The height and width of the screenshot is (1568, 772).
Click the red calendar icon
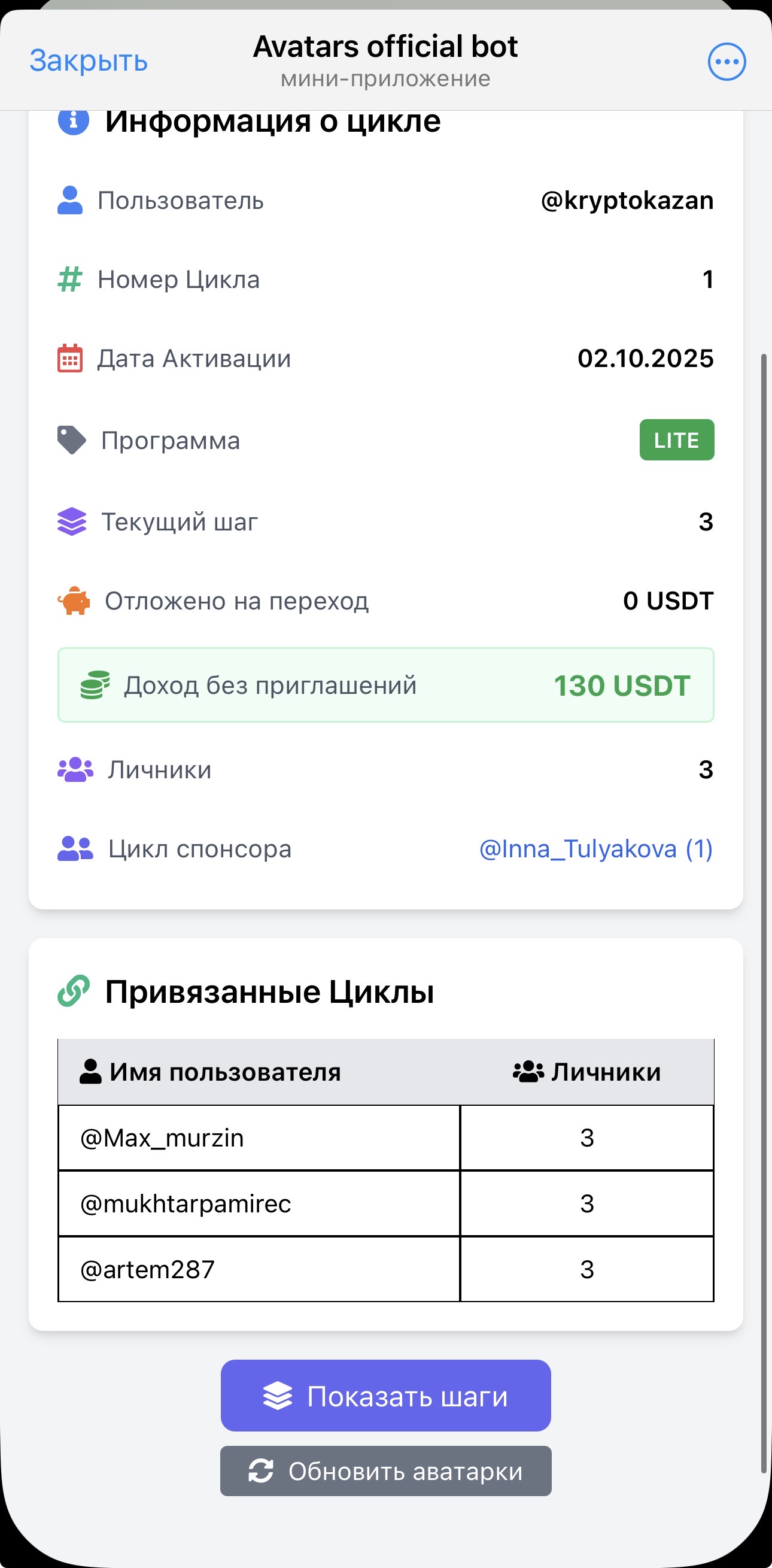pyautogui.click(x=70, y=359)
